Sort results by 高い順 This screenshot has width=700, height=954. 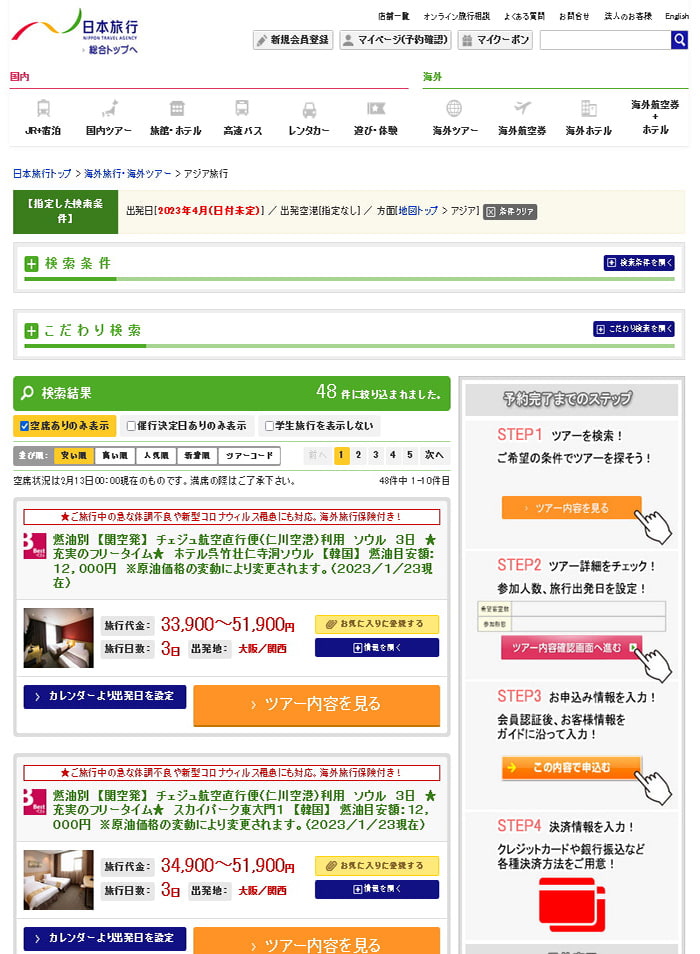114,456
